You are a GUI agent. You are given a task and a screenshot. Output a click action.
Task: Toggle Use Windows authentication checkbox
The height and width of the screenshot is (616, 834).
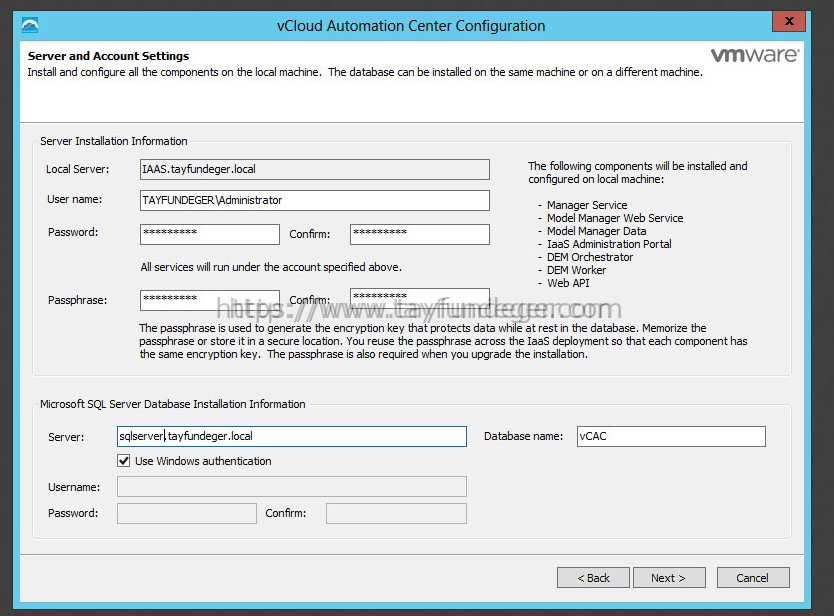(123, 461)
